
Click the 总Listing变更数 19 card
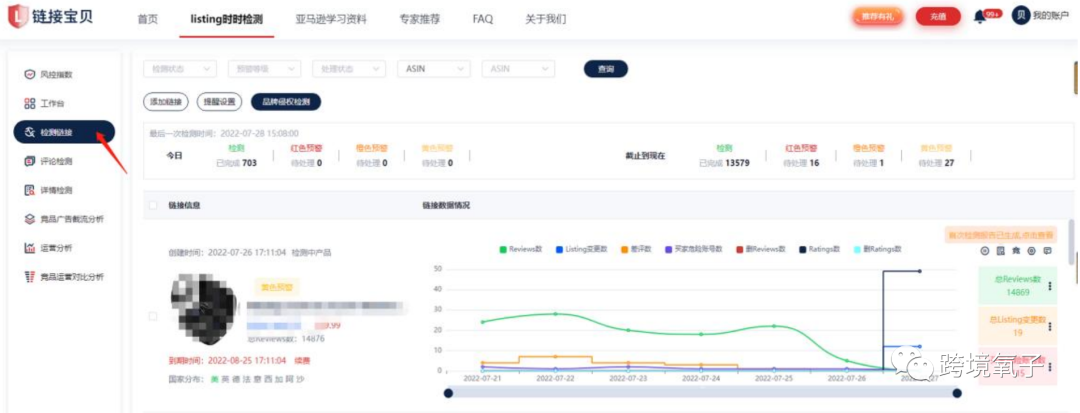1018,324
